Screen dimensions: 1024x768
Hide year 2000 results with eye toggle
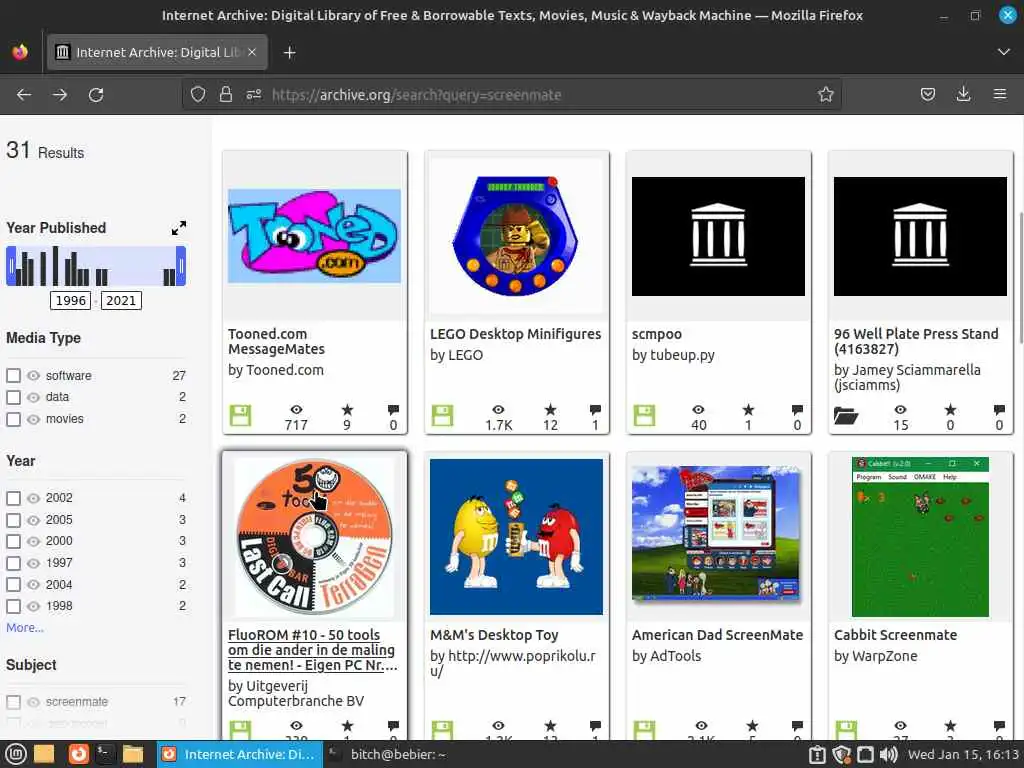click(33, 541)
